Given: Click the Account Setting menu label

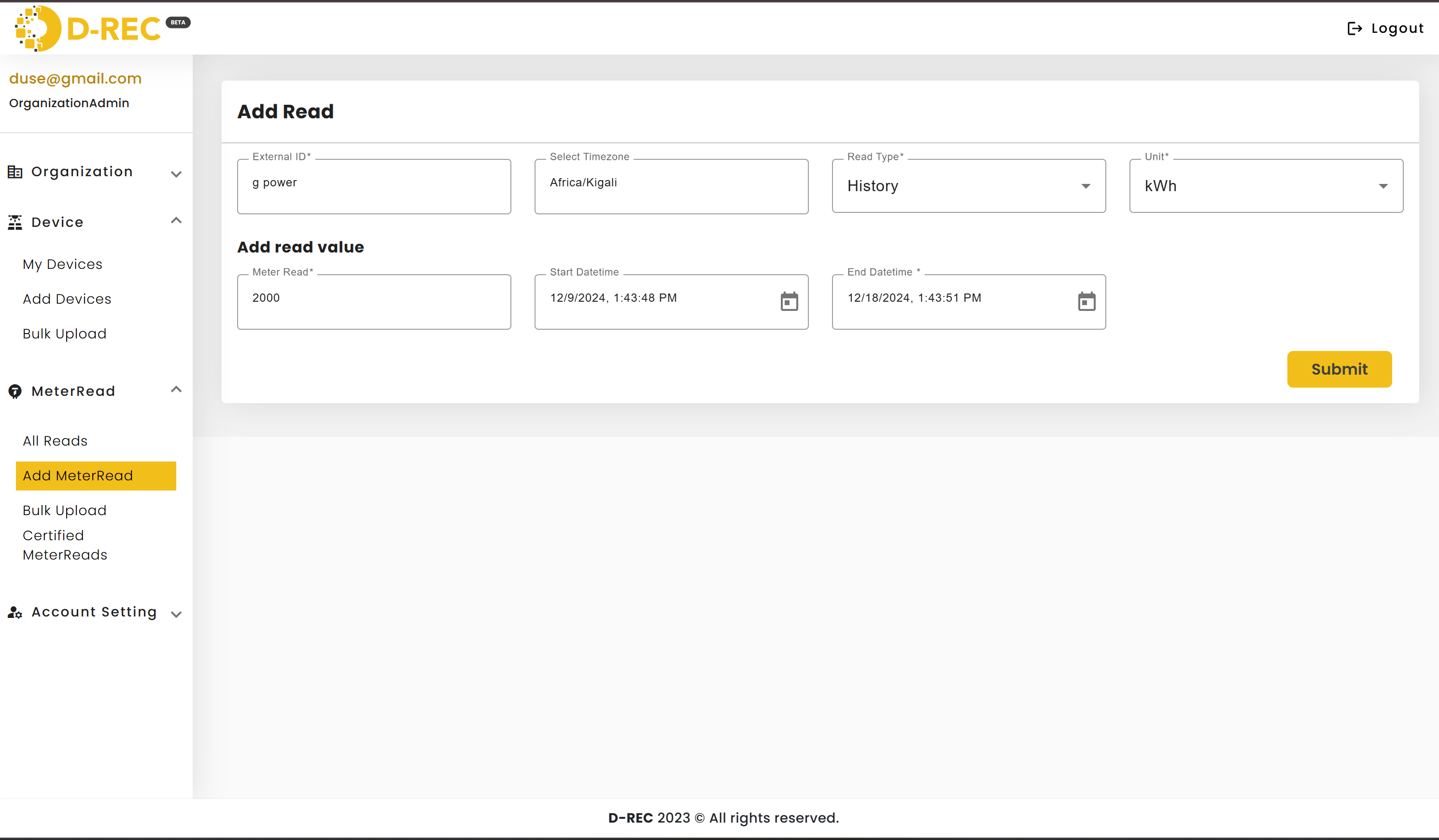Looking at the screenshot, I should pyautogui.click(x=94, y=612).
